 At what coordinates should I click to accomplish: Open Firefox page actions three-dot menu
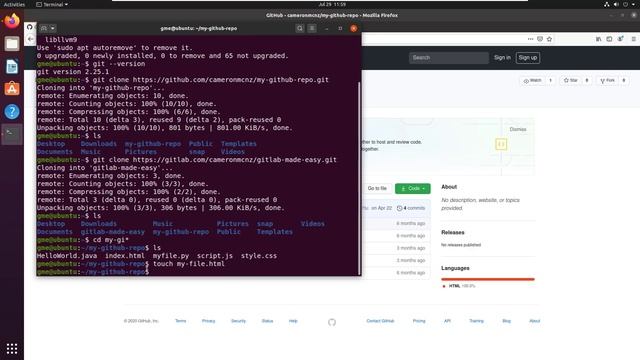(x=530, y=39)
